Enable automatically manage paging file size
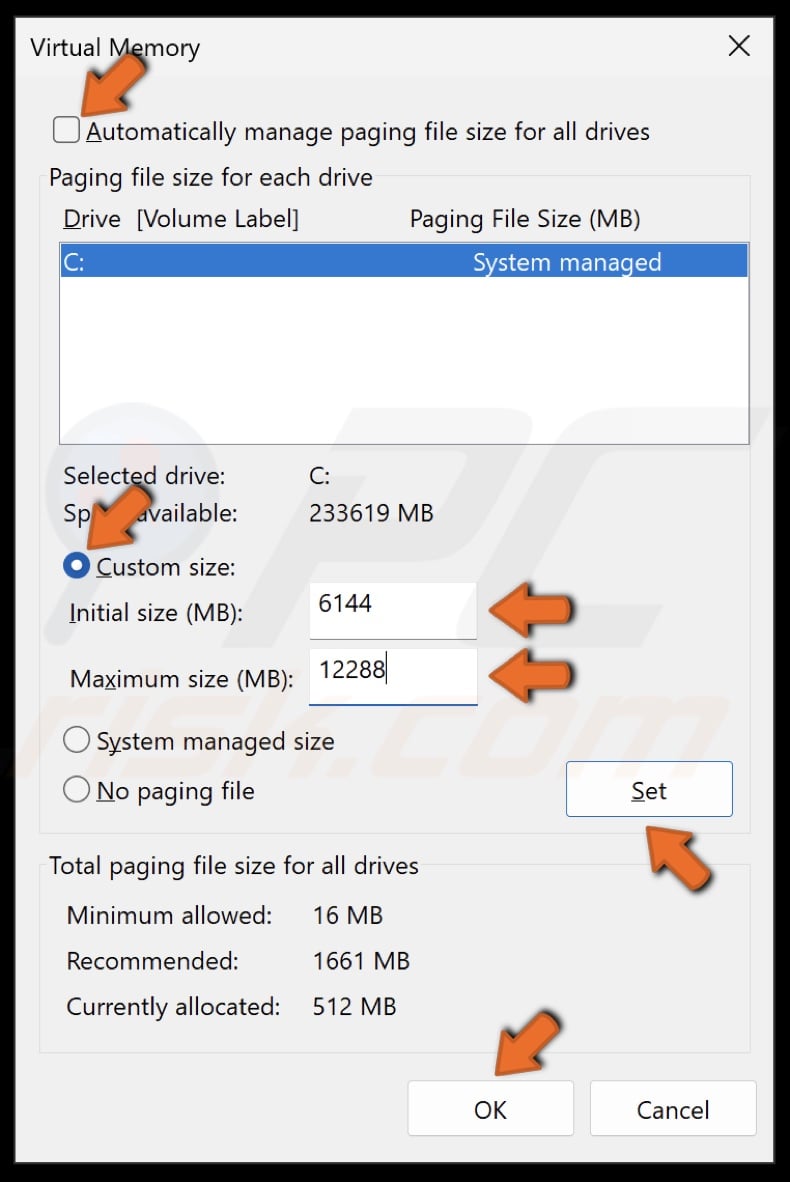Image resolution: width=790 pixels, height=1182 pixels. tap(66, 129)
